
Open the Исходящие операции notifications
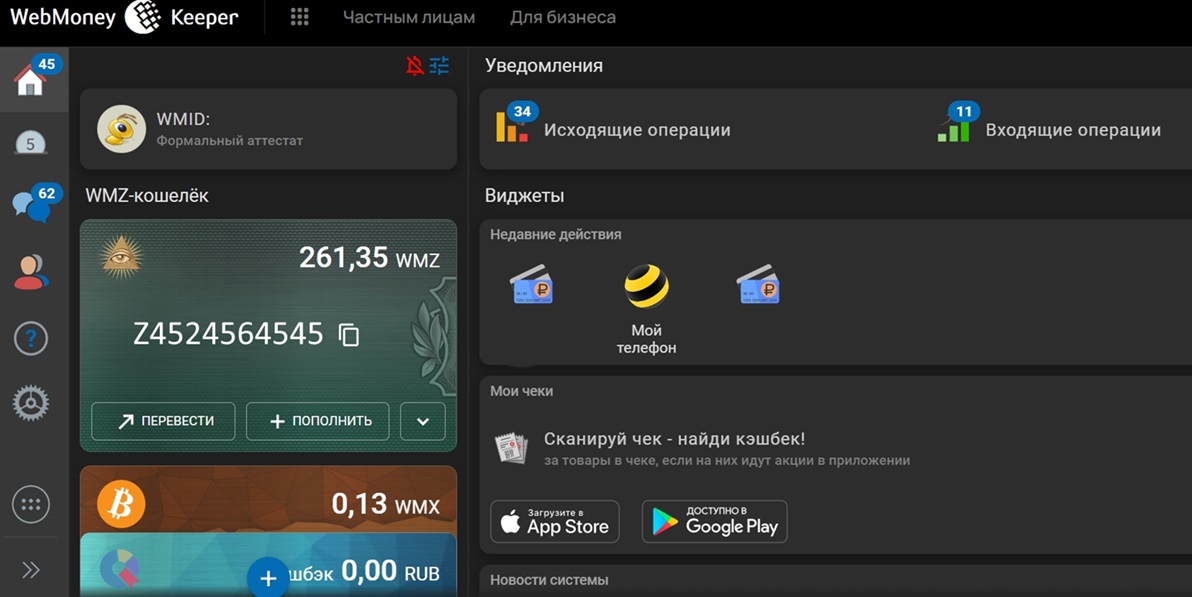click(x=636, y=130)
